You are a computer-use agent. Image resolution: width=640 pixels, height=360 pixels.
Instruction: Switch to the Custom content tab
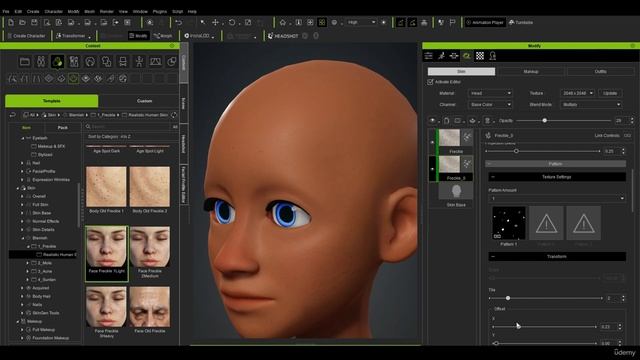pyautogui.click(x=144, y=101)
